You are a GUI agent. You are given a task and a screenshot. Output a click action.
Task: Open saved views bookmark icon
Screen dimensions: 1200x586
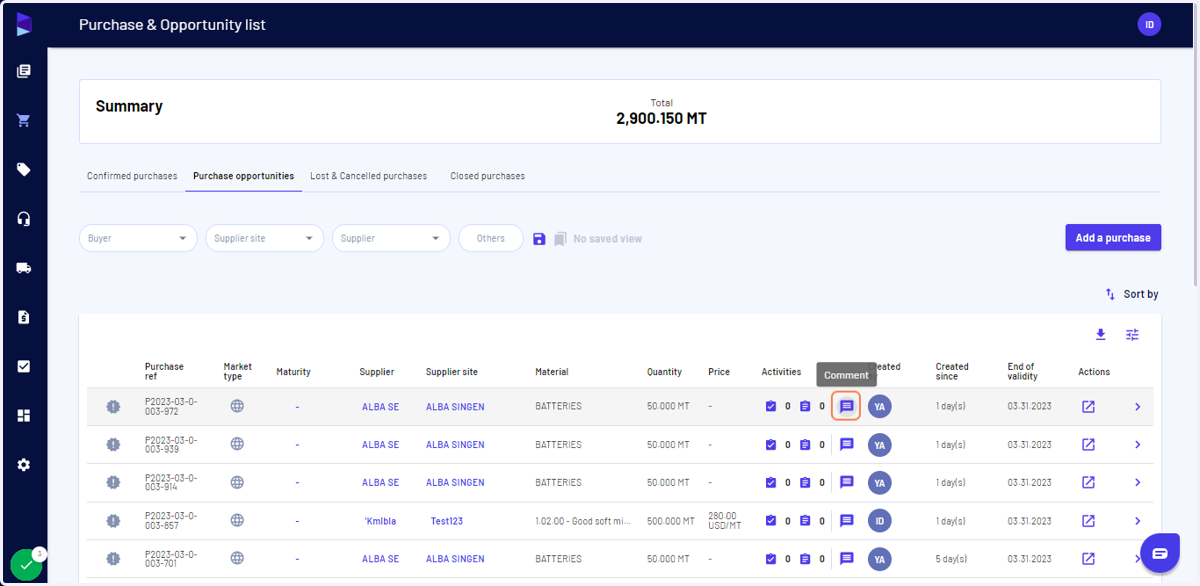point(560,239)
